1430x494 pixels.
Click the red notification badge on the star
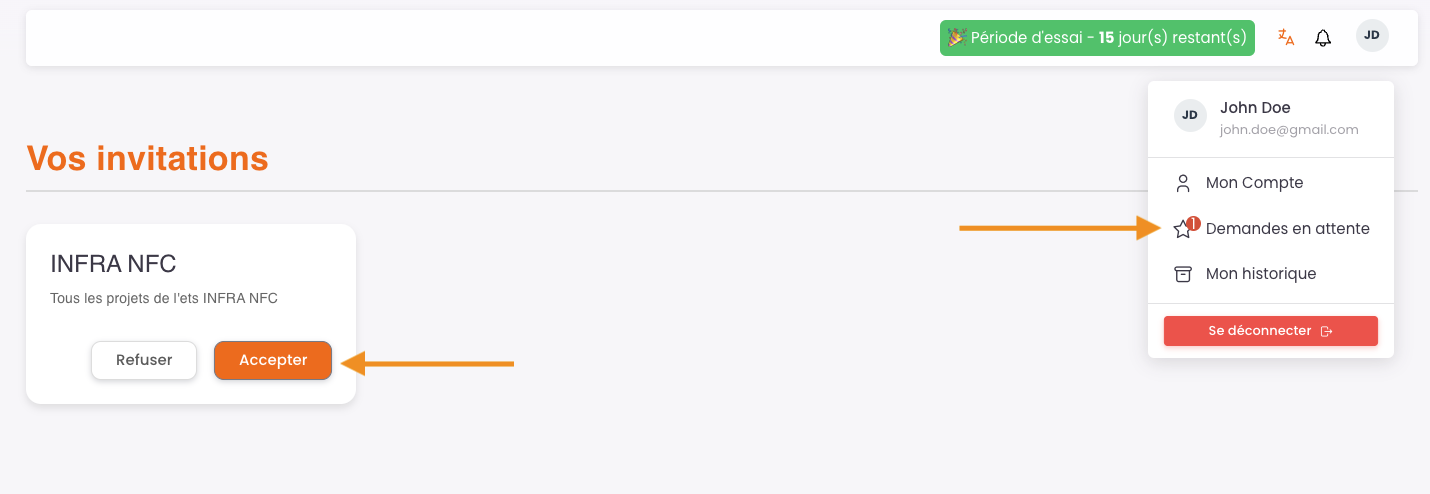pyautogui.click(x=1193, y=223)
